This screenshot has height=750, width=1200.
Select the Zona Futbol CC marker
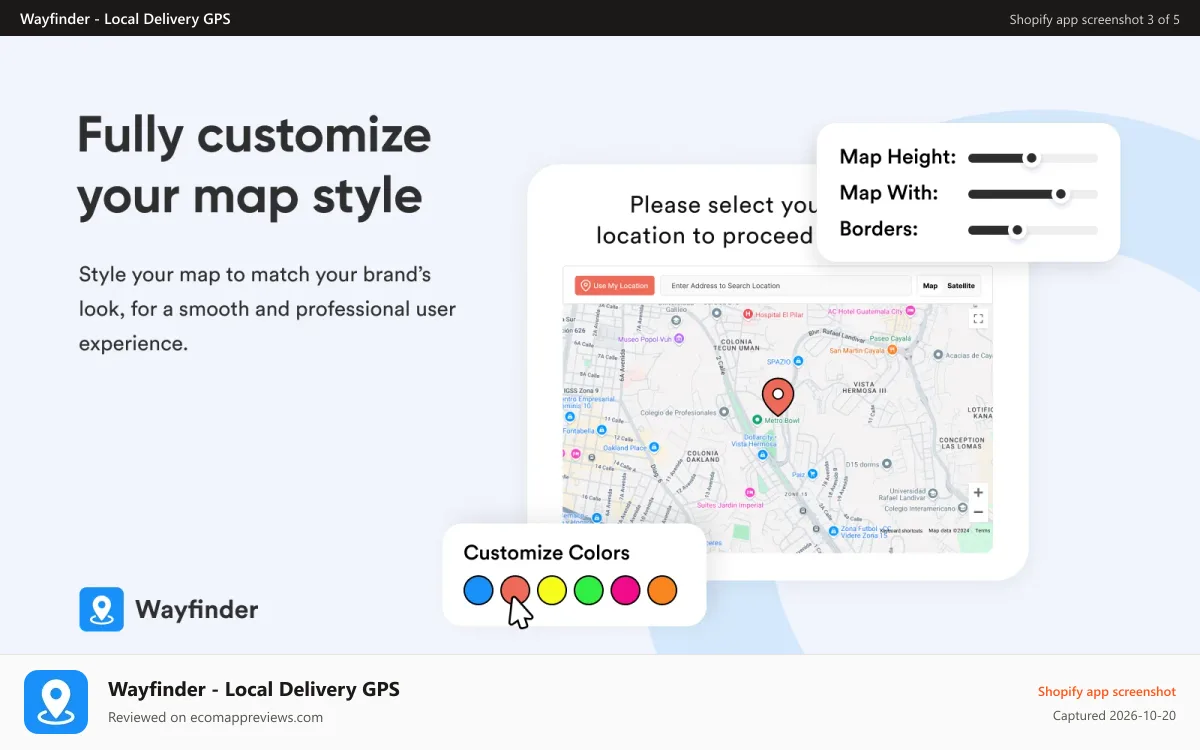pos(833,531)
